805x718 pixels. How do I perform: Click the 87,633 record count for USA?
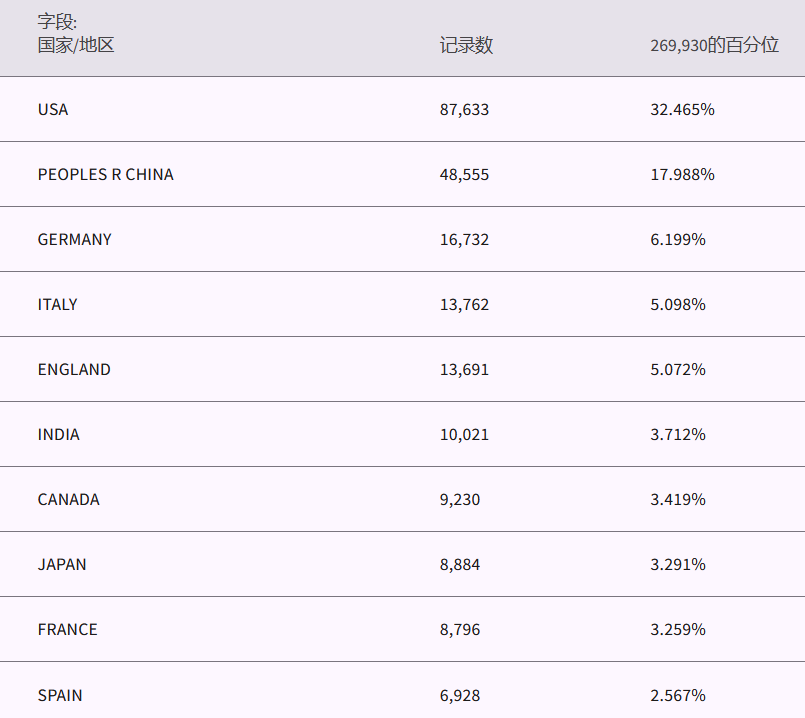(464, 109)
